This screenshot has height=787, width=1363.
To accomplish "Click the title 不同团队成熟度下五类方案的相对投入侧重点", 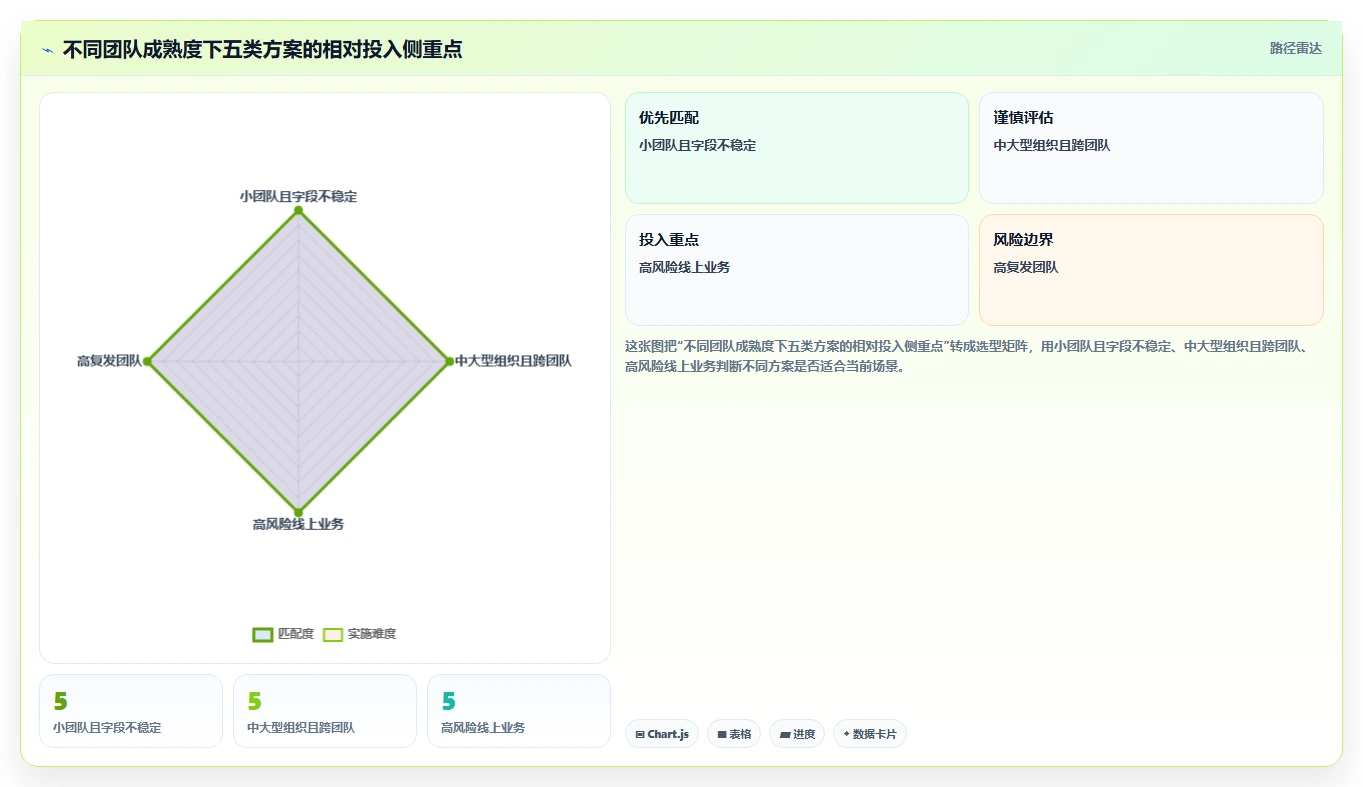I will click(262, 50).
